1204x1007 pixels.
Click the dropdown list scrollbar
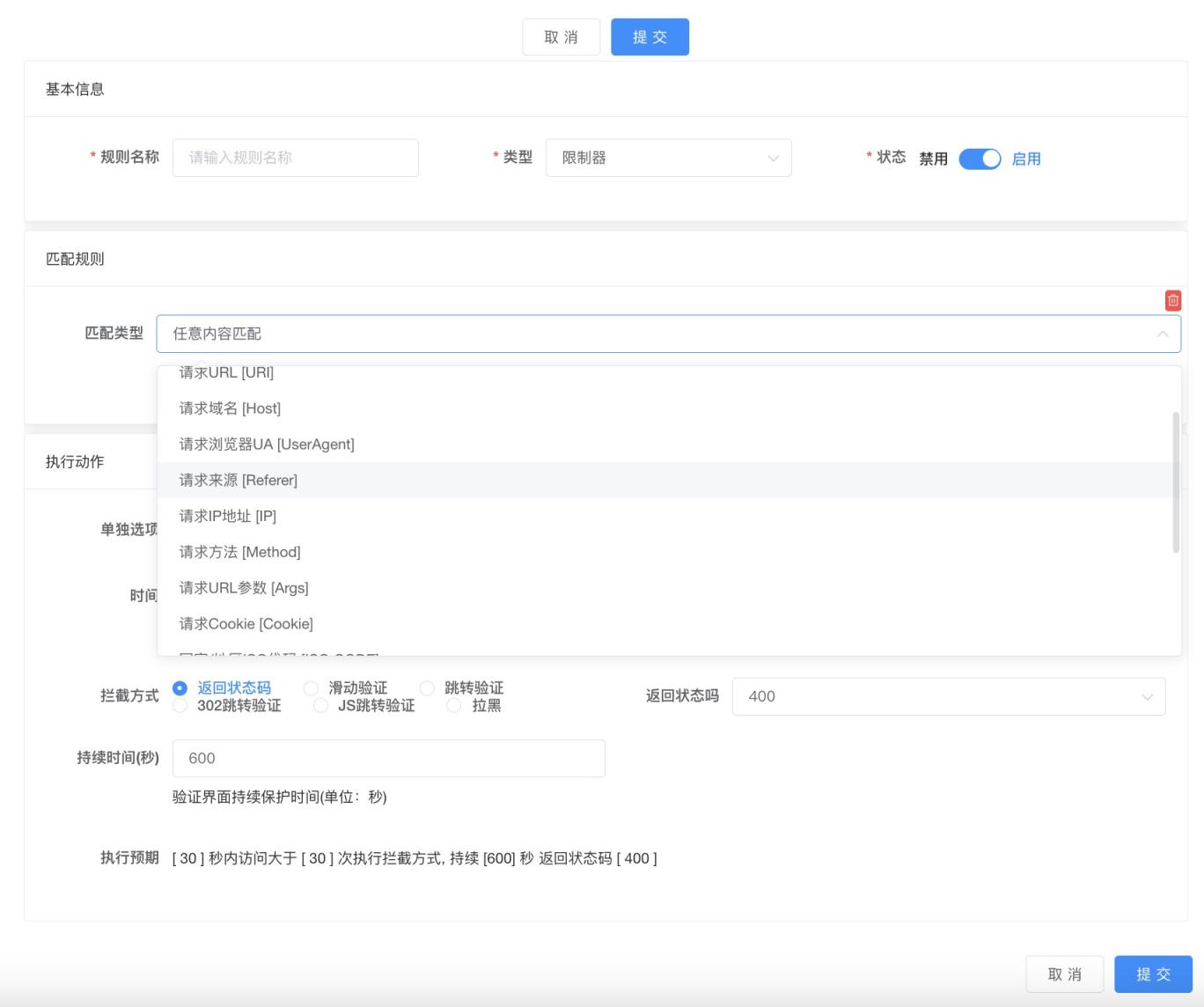tap(1176, 484)
